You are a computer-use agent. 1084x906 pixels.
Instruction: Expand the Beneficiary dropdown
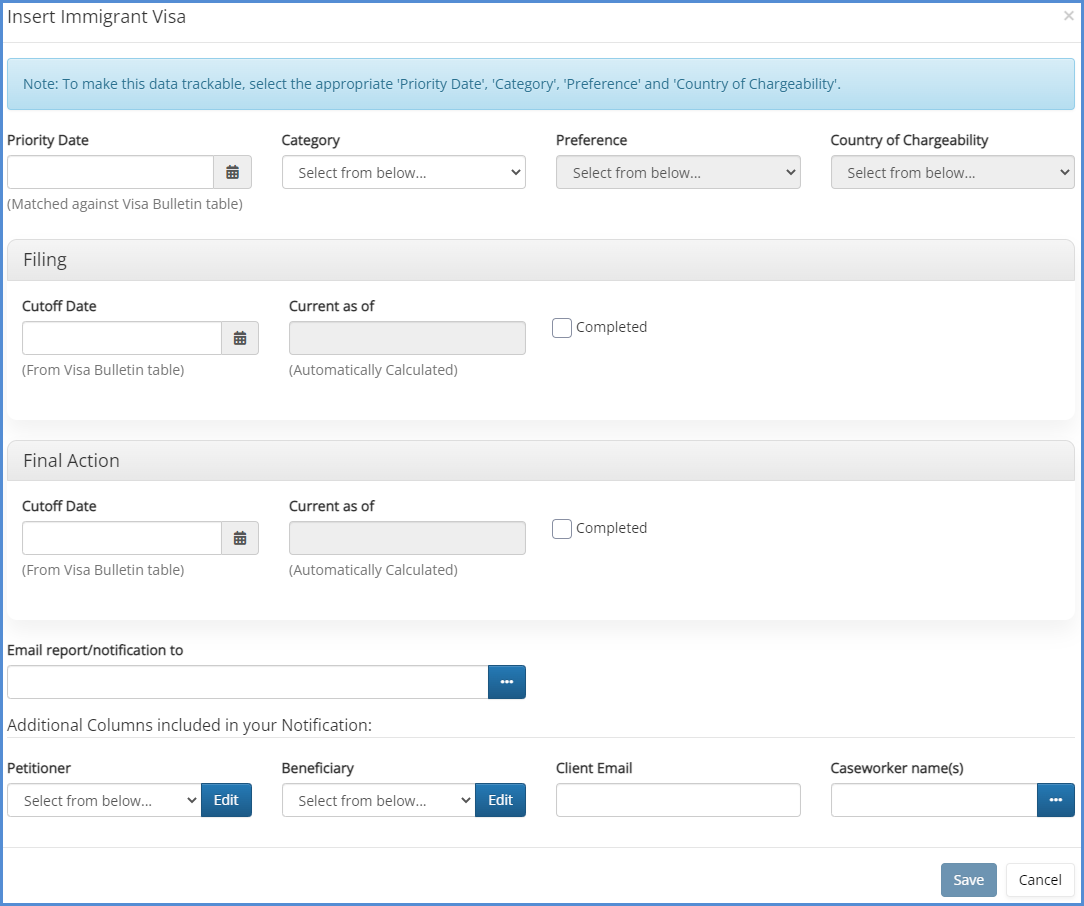pos(378,800)
